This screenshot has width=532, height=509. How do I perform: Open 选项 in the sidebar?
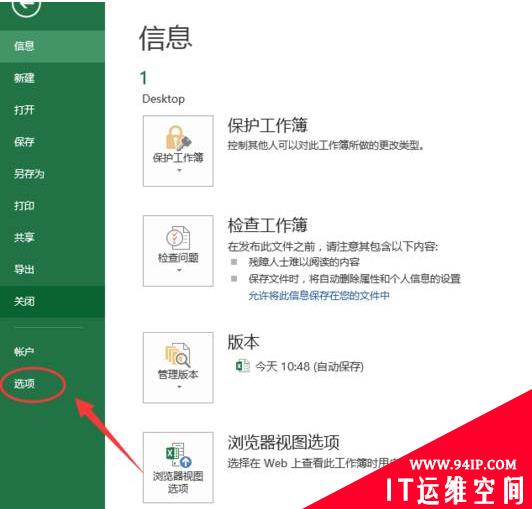pos(52,383)
